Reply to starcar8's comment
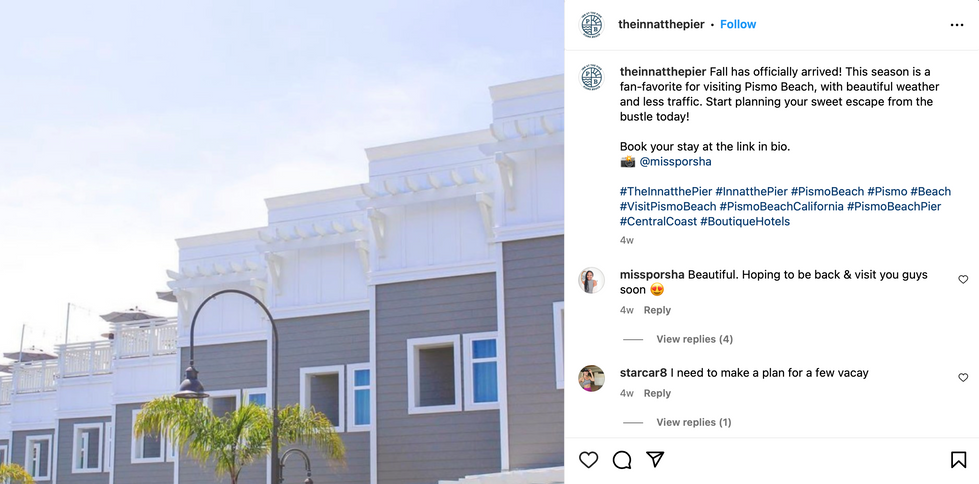Screen dimensions: 979x484 657,393
